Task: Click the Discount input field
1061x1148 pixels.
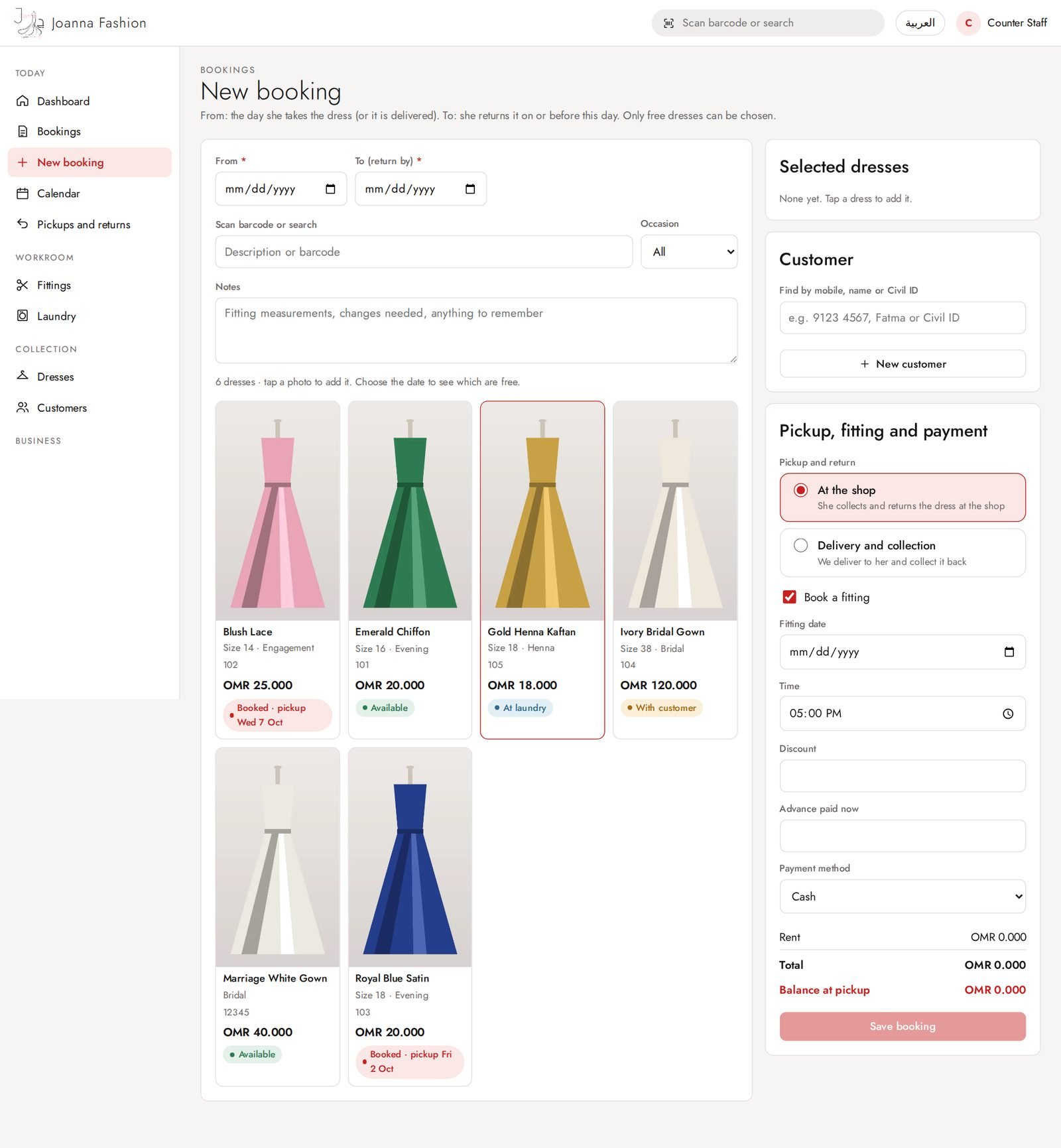Action: (x=903, y=776)
